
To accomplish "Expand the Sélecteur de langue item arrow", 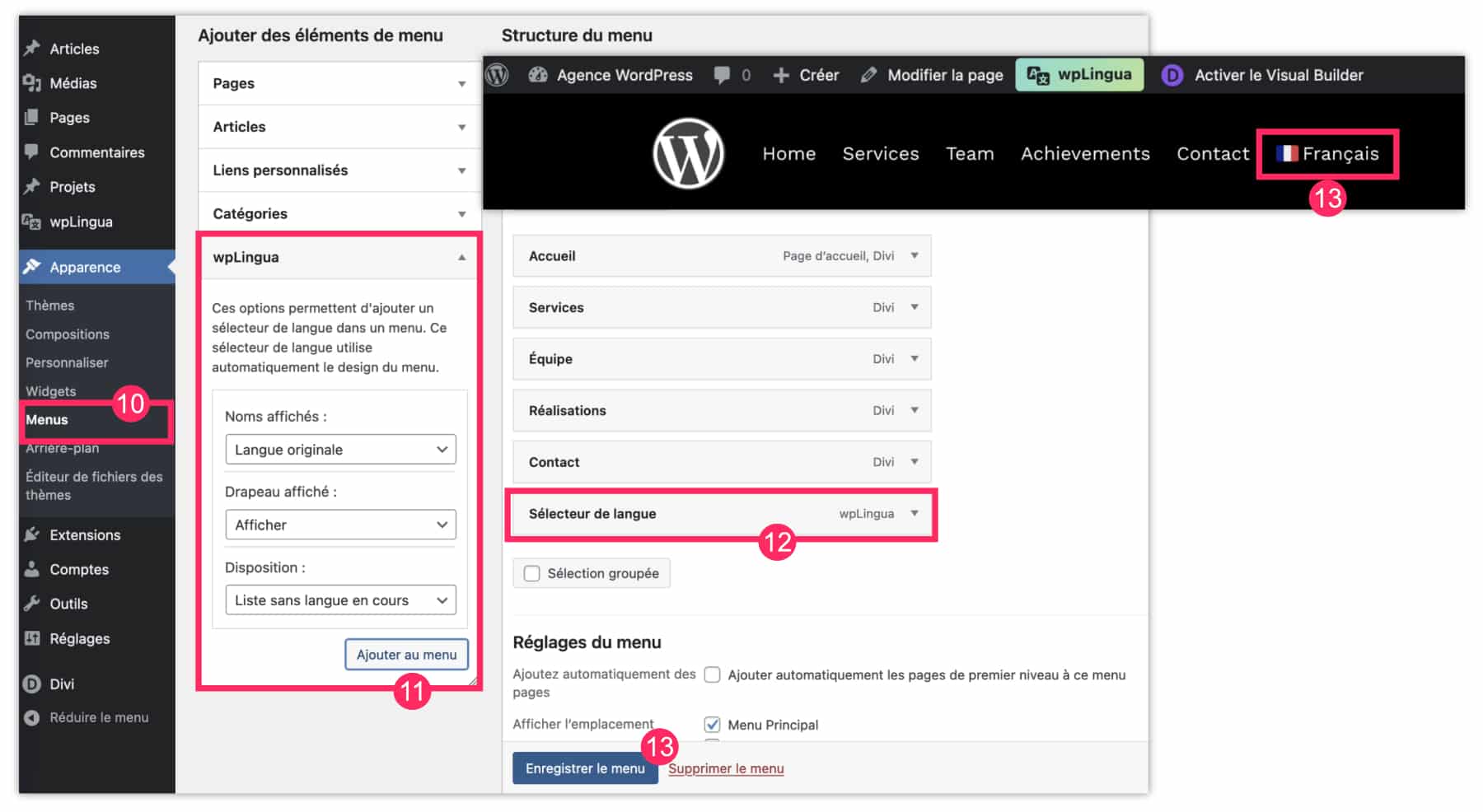I will (x=915, y=514).
